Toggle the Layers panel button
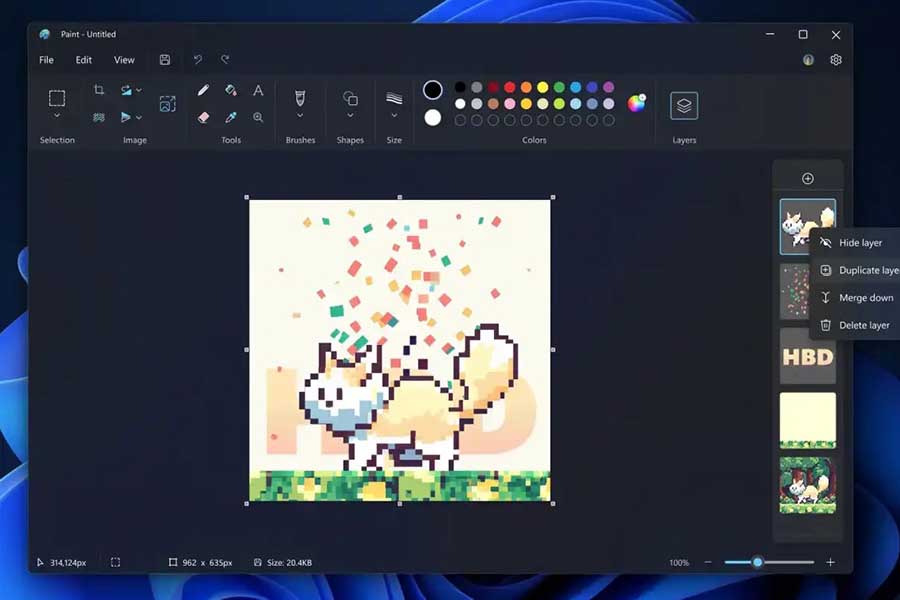 pos(684,106)
